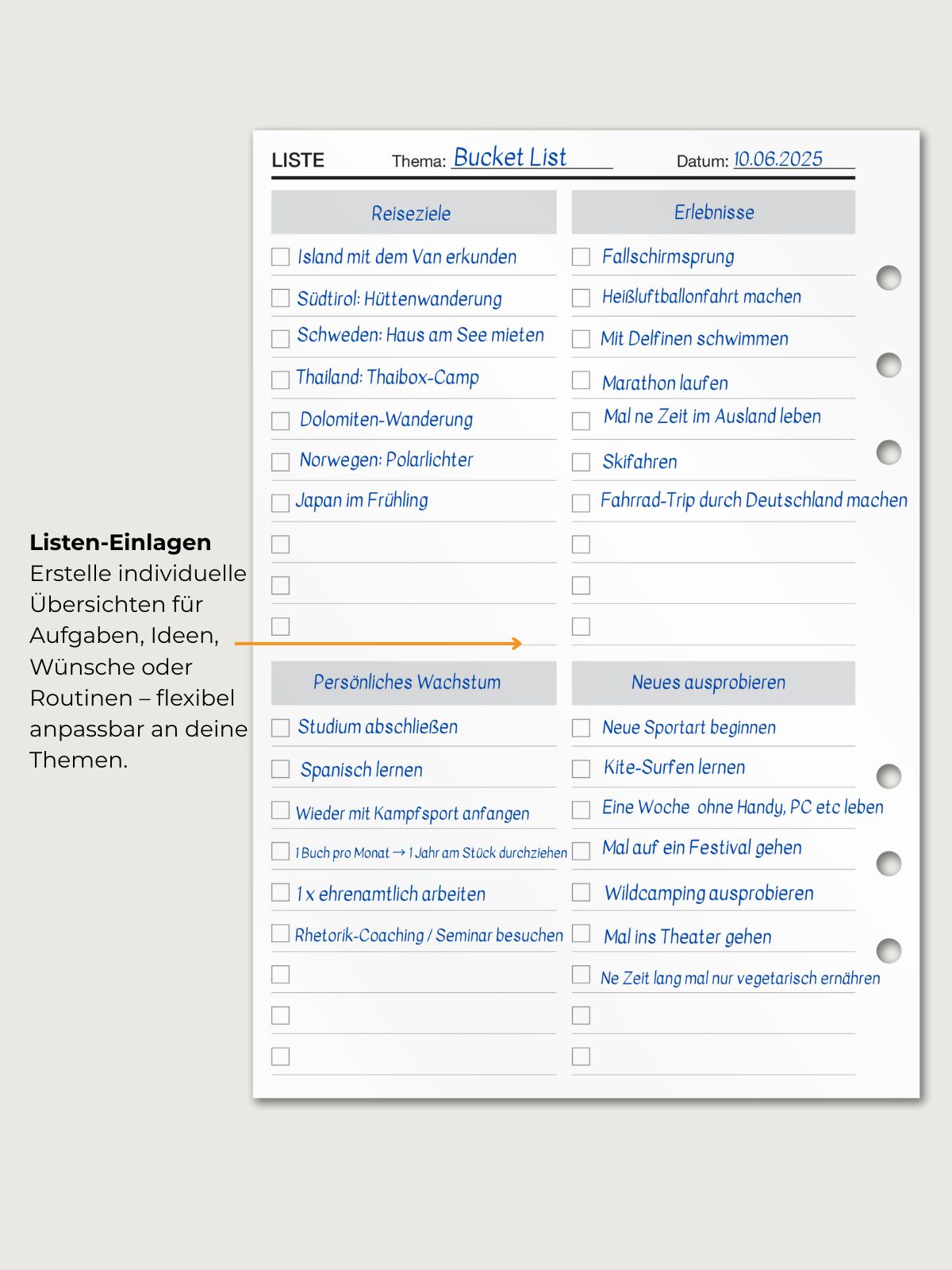Check the 'Studium abschließen' checkbox
The width and height of the screenshot is (952, 1270).
280,728
